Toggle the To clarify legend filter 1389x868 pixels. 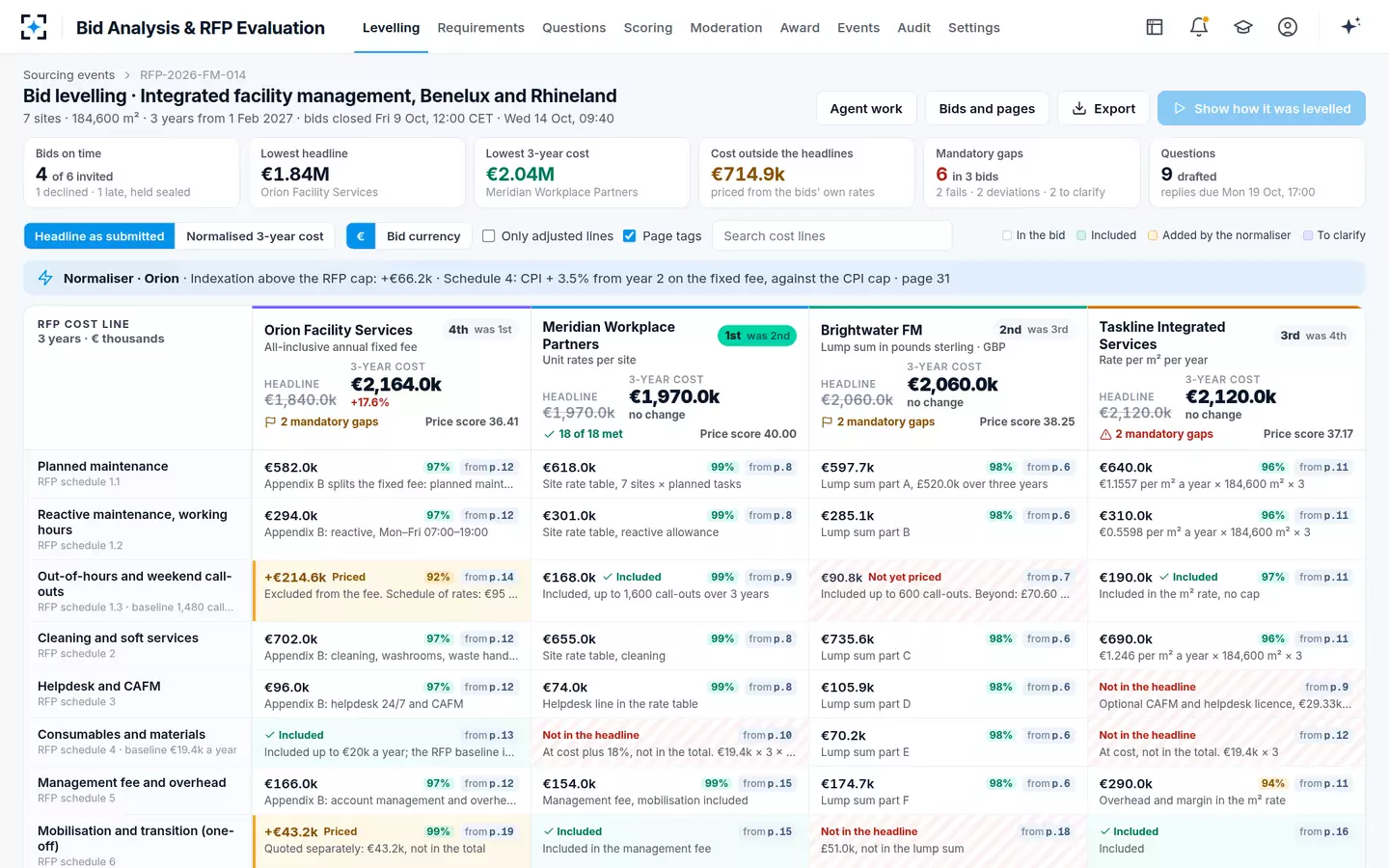click(x=1334, y=235)
